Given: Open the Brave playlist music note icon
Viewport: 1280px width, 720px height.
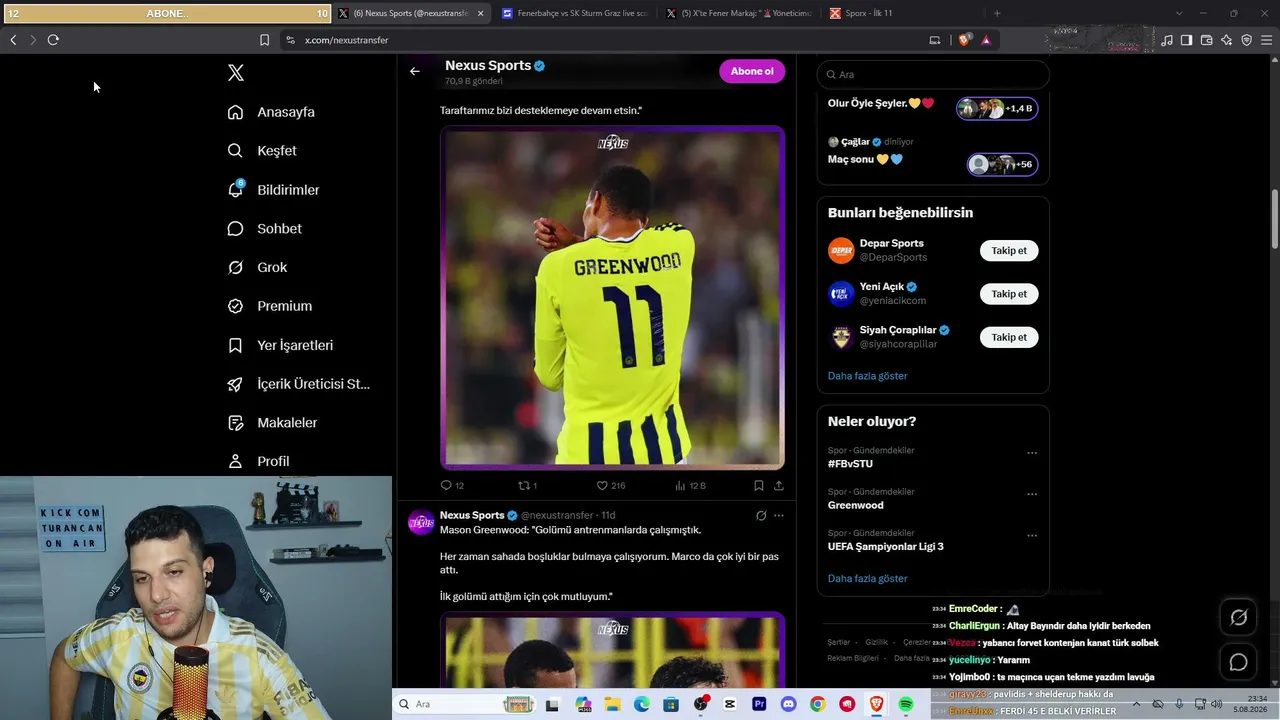Looking at the screenshot, I should [x=1167, y=40].
